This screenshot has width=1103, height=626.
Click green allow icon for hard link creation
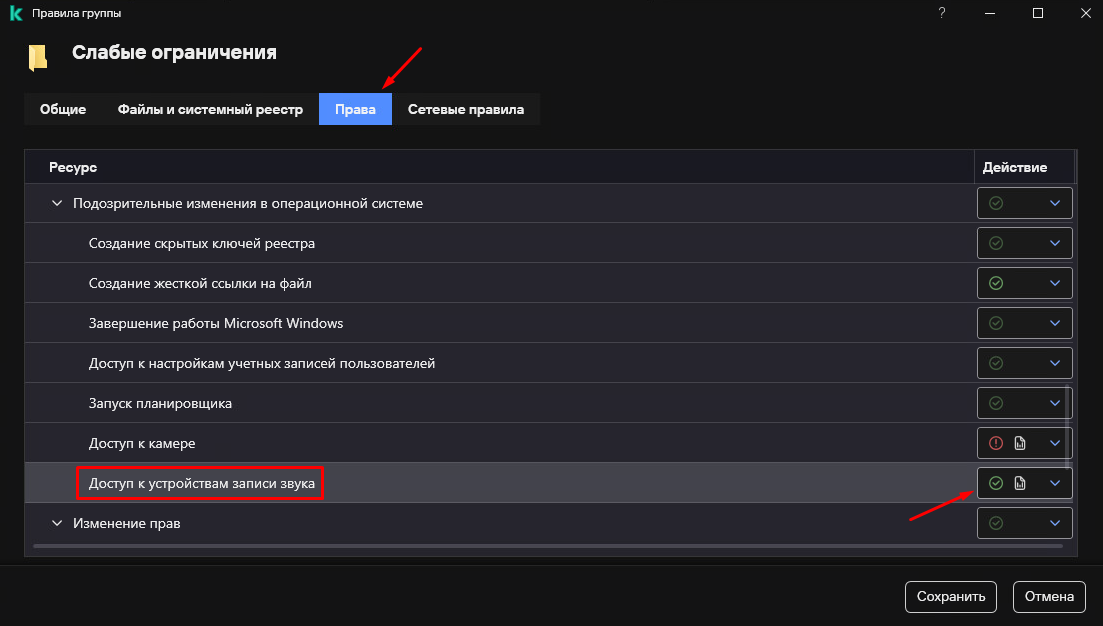[x=995, y=283]
